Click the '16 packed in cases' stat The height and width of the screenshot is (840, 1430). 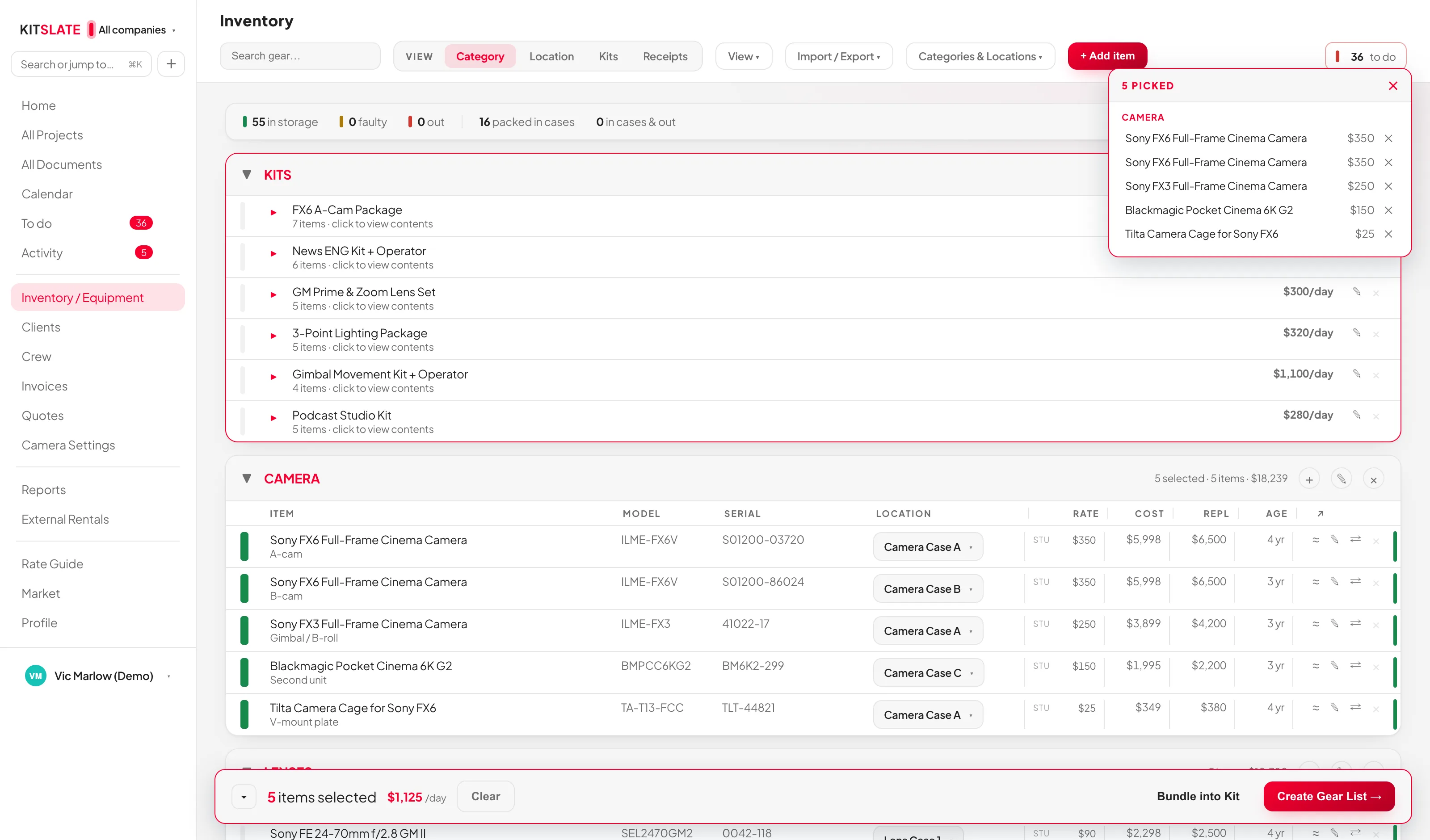[526, 122]
